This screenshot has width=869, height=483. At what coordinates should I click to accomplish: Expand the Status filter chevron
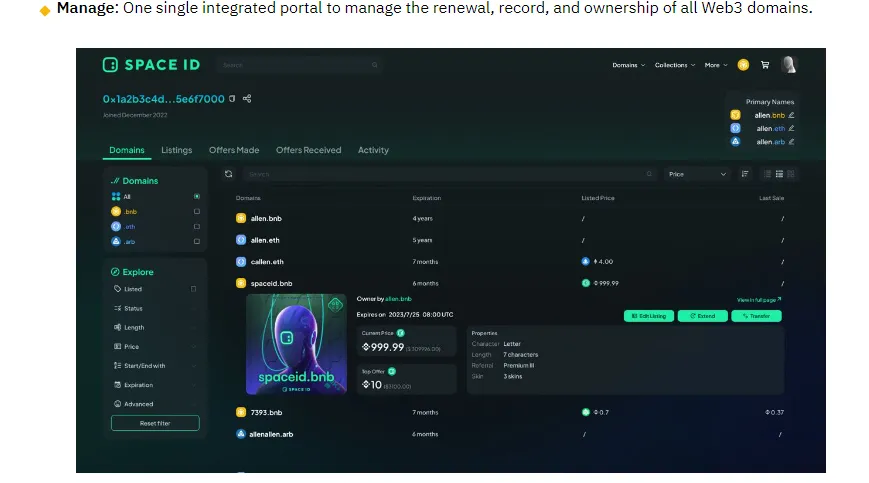click(193, 308)
